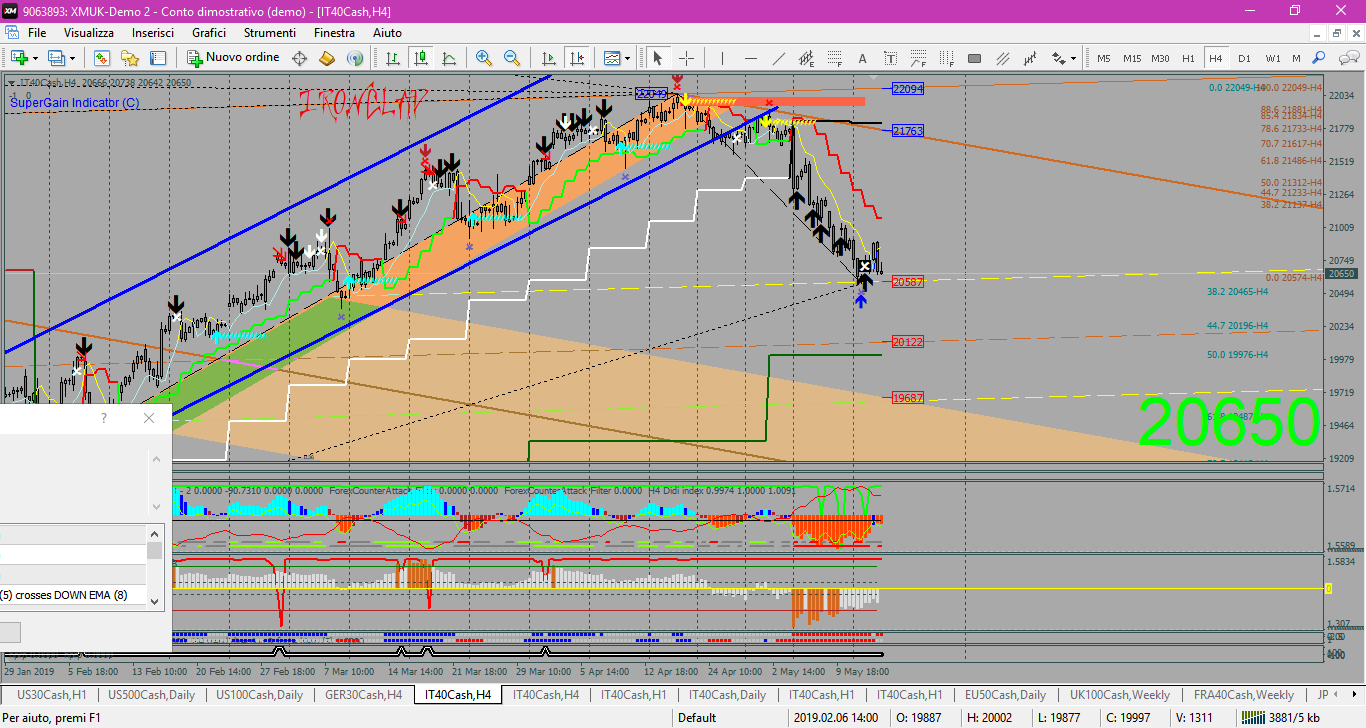Click the Default profile in status bar
Image resolution: width=1366 pixels, height=728 pixels.
pyautogui.click(x=697, y=717)
